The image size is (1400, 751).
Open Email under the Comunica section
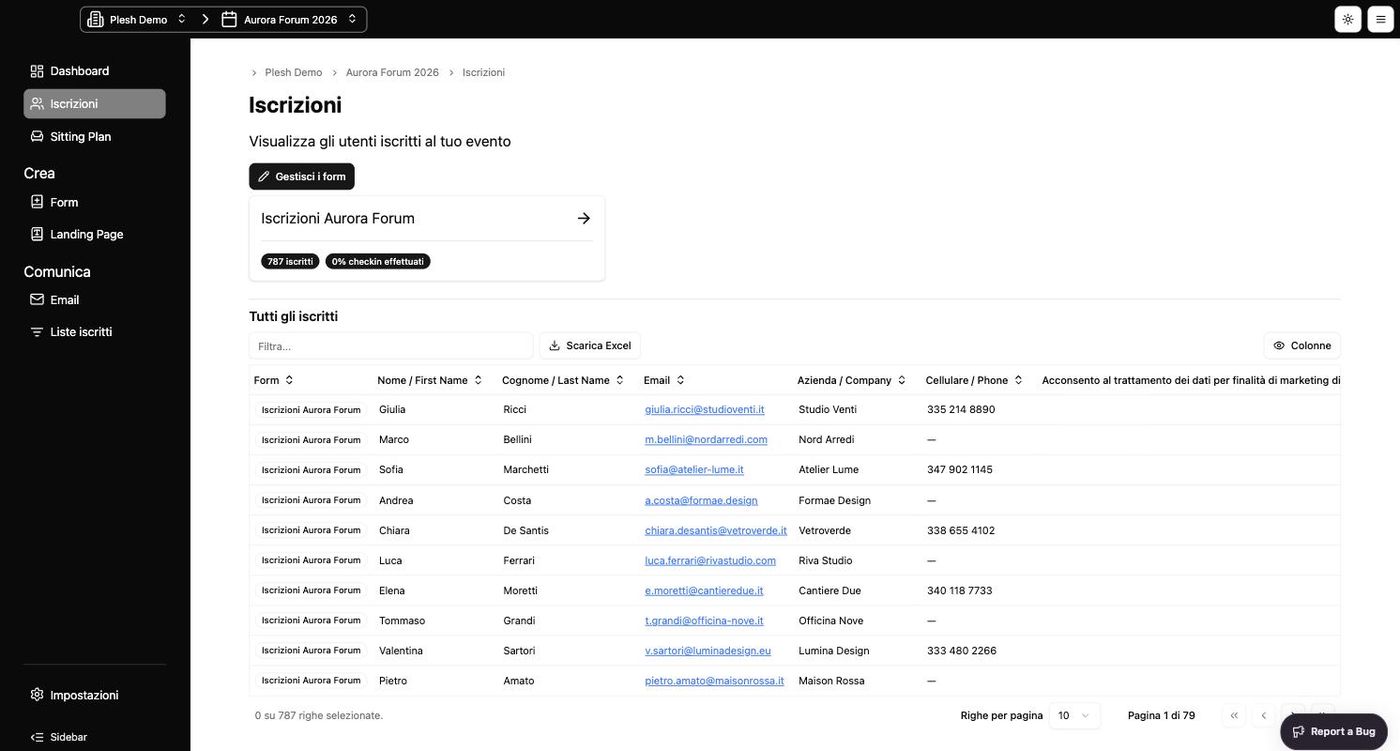click(x=94, y=300)
